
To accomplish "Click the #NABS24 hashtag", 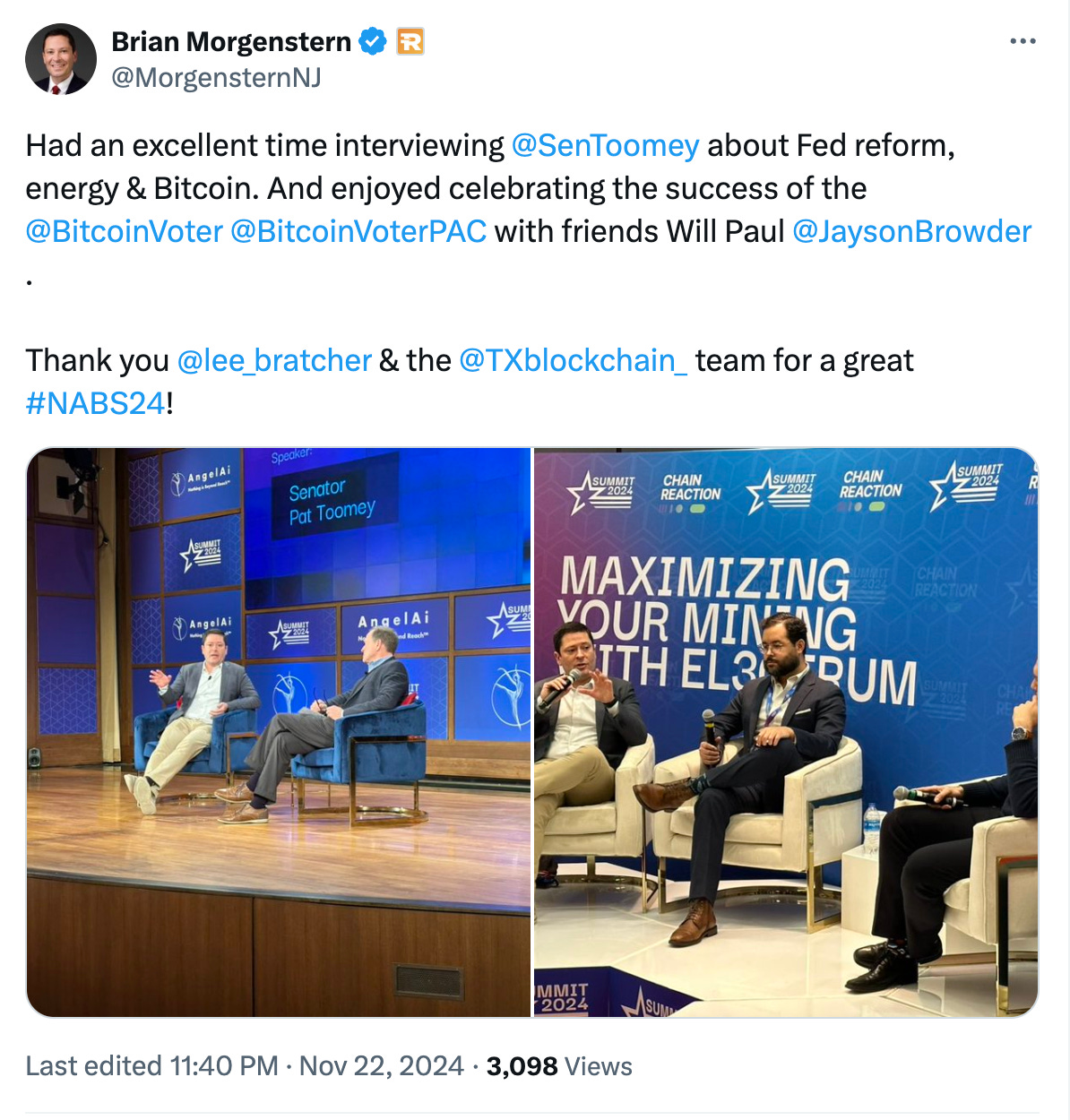I will pos(96,403).
